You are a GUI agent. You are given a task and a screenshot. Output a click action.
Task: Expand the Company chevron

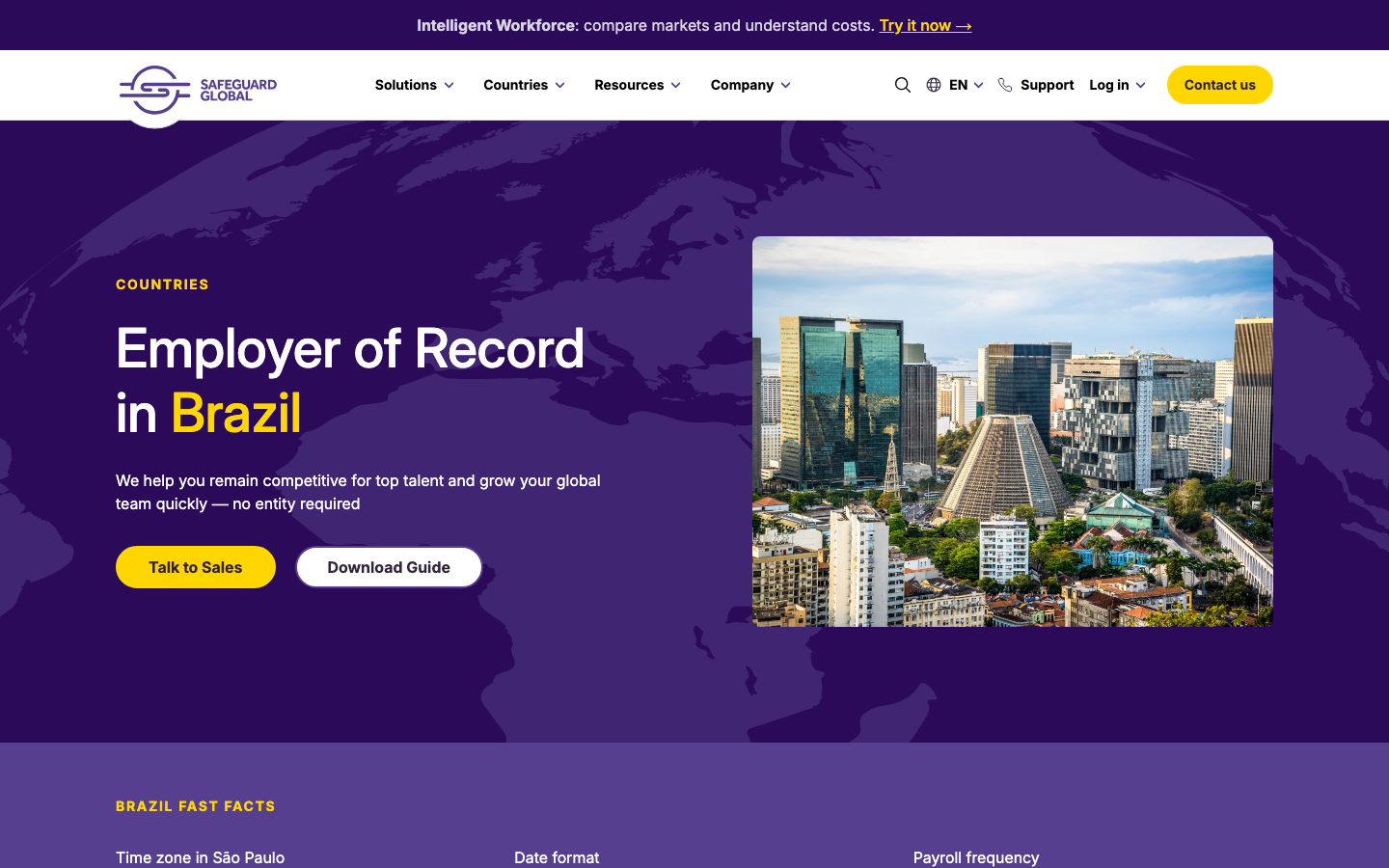coord(786,86)
